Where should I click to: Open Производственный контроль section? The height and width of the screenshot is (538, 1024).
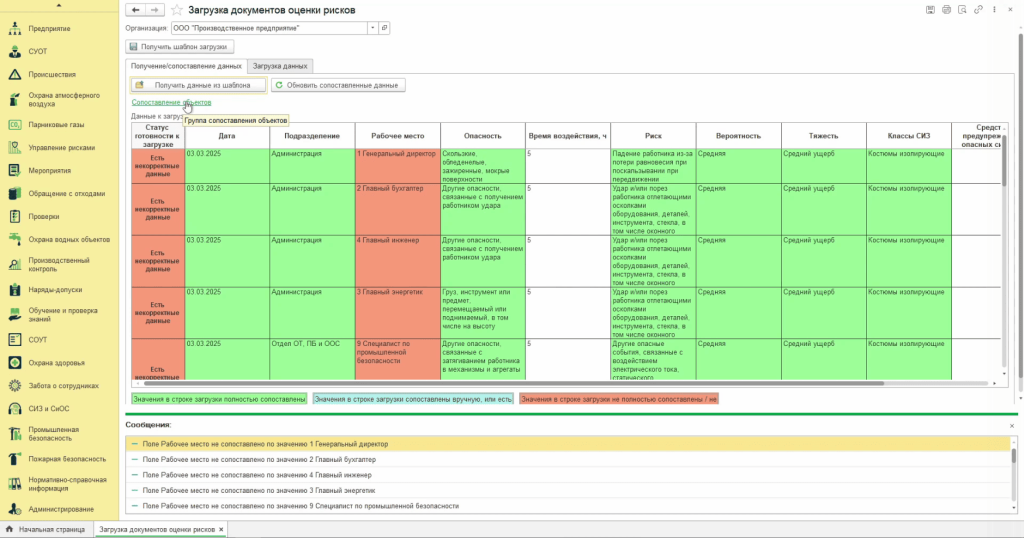click(x=59, y=264)
